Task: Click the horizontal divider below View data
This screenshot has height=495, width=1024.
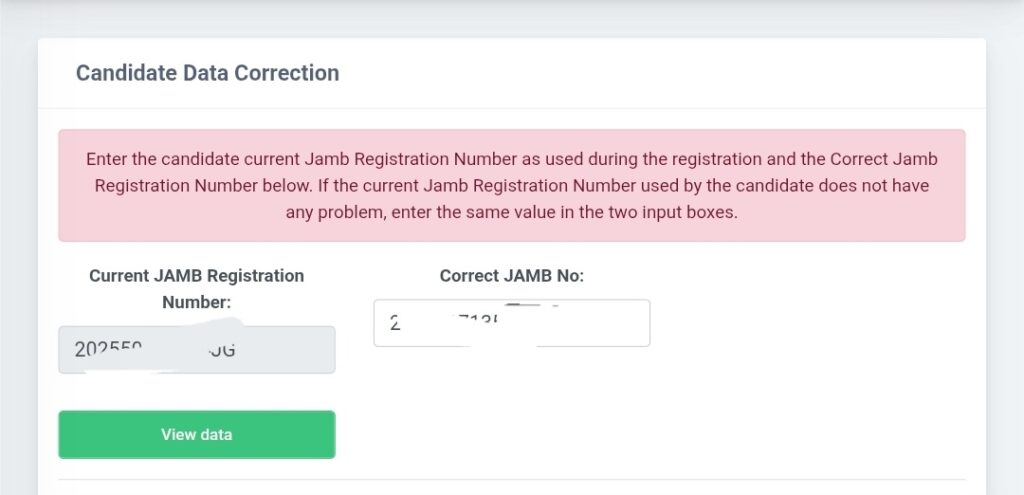Action: [511, 479]
